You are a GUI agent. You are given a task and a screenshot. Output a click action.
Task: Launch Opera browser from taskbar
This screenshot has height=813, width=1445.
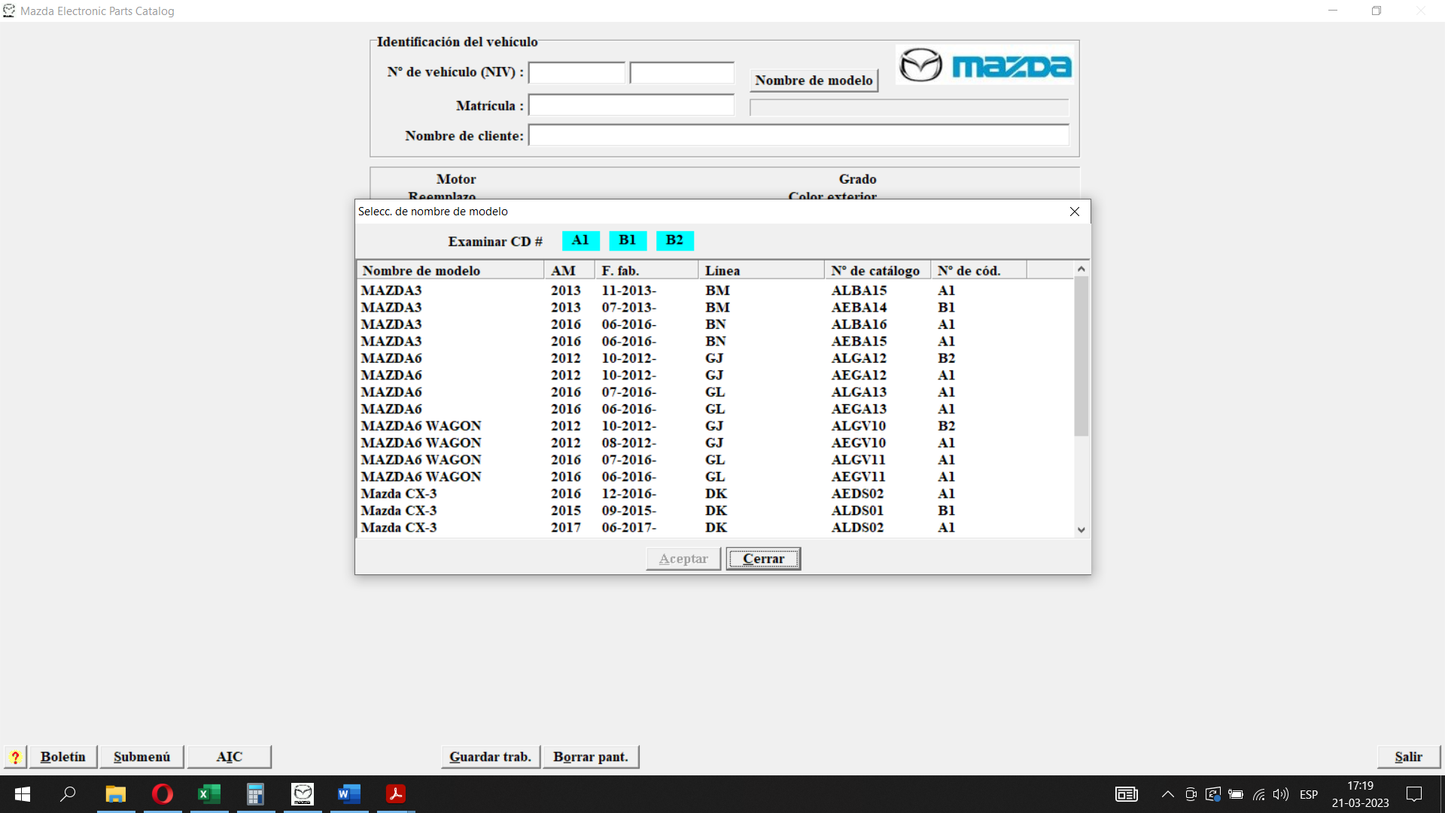click(162, 794)
